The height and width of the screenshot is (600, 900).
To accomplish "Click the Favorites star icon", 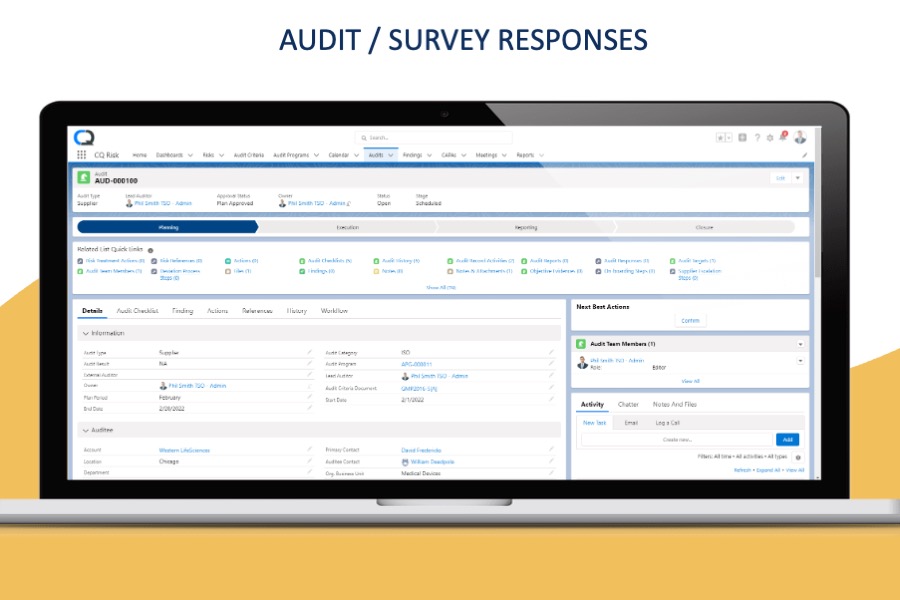I will (x=720, y=137).
